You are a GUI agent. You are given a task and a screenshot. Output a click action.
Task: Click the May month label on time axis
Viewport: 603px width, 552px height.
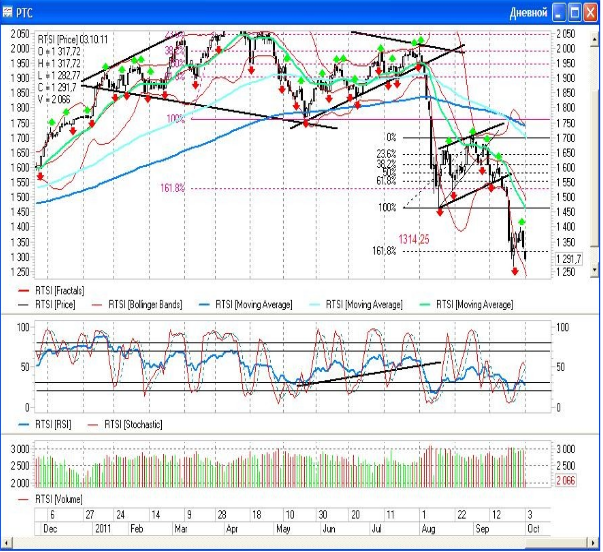point(283,529)
